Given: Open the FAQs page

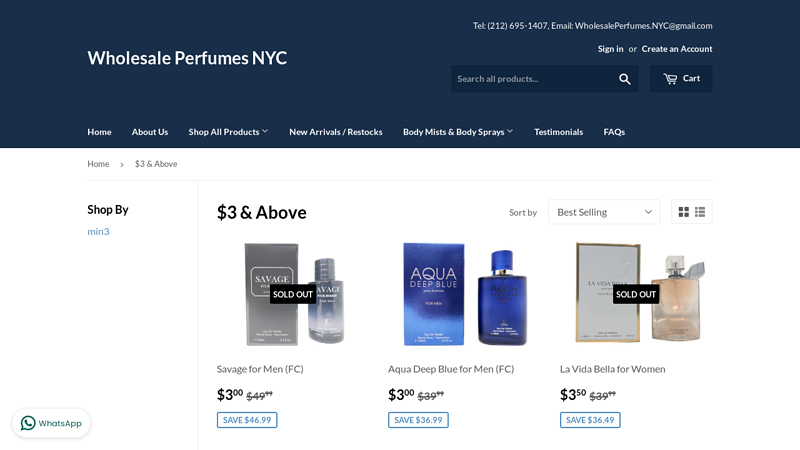Looking at the screenshot, I should pos(614,132).
